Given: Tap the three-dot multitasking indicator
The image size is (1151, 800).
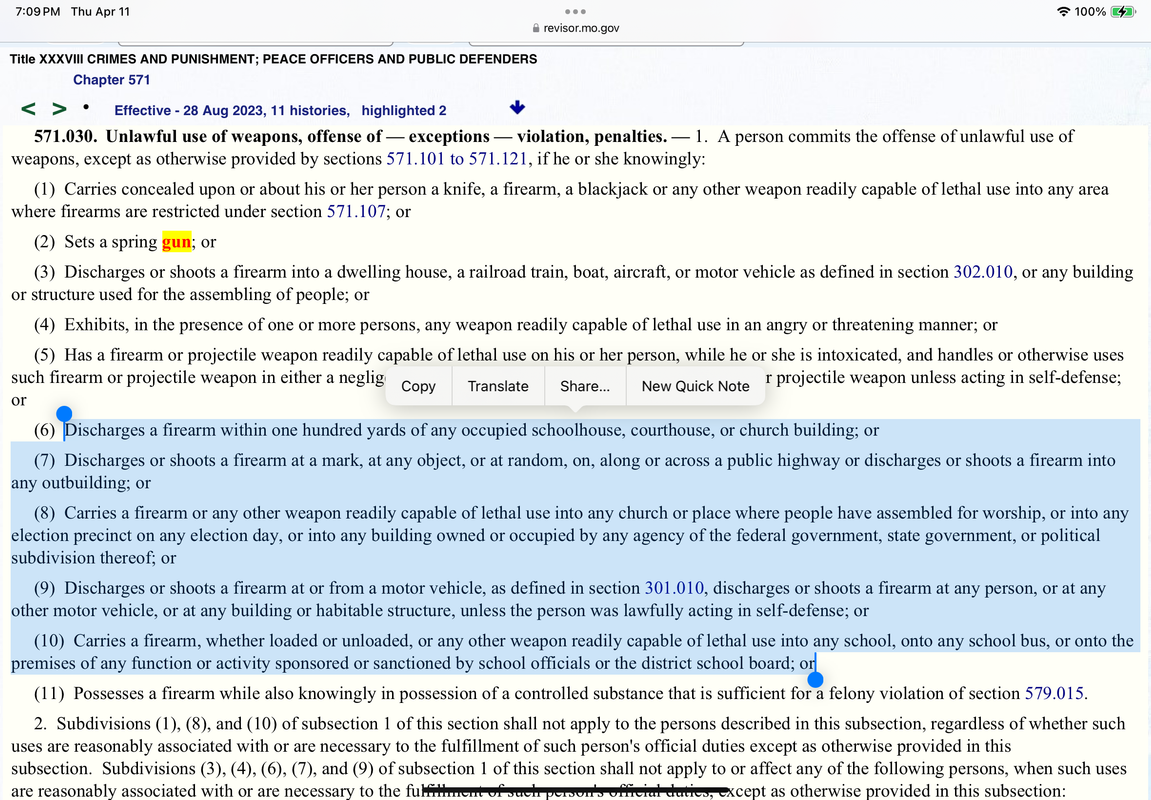Looking at the screenshot, I should pyautogui.click(x=576, y=12).
